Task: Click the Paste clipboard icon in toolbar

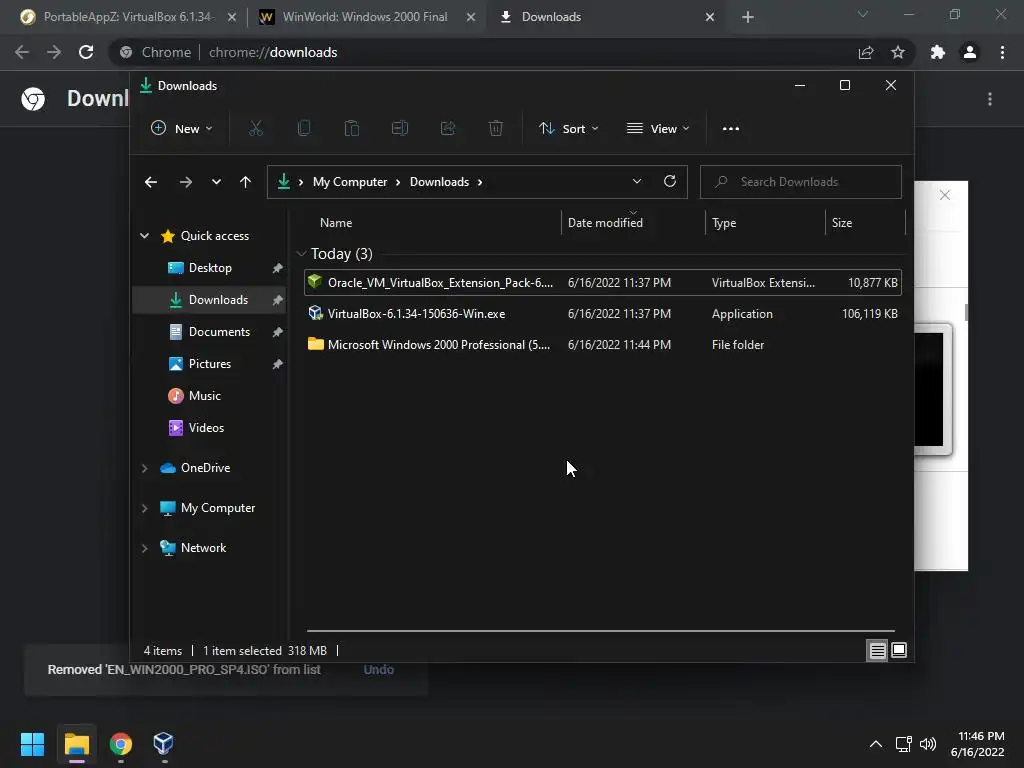Action: click(x=352, y=129)
